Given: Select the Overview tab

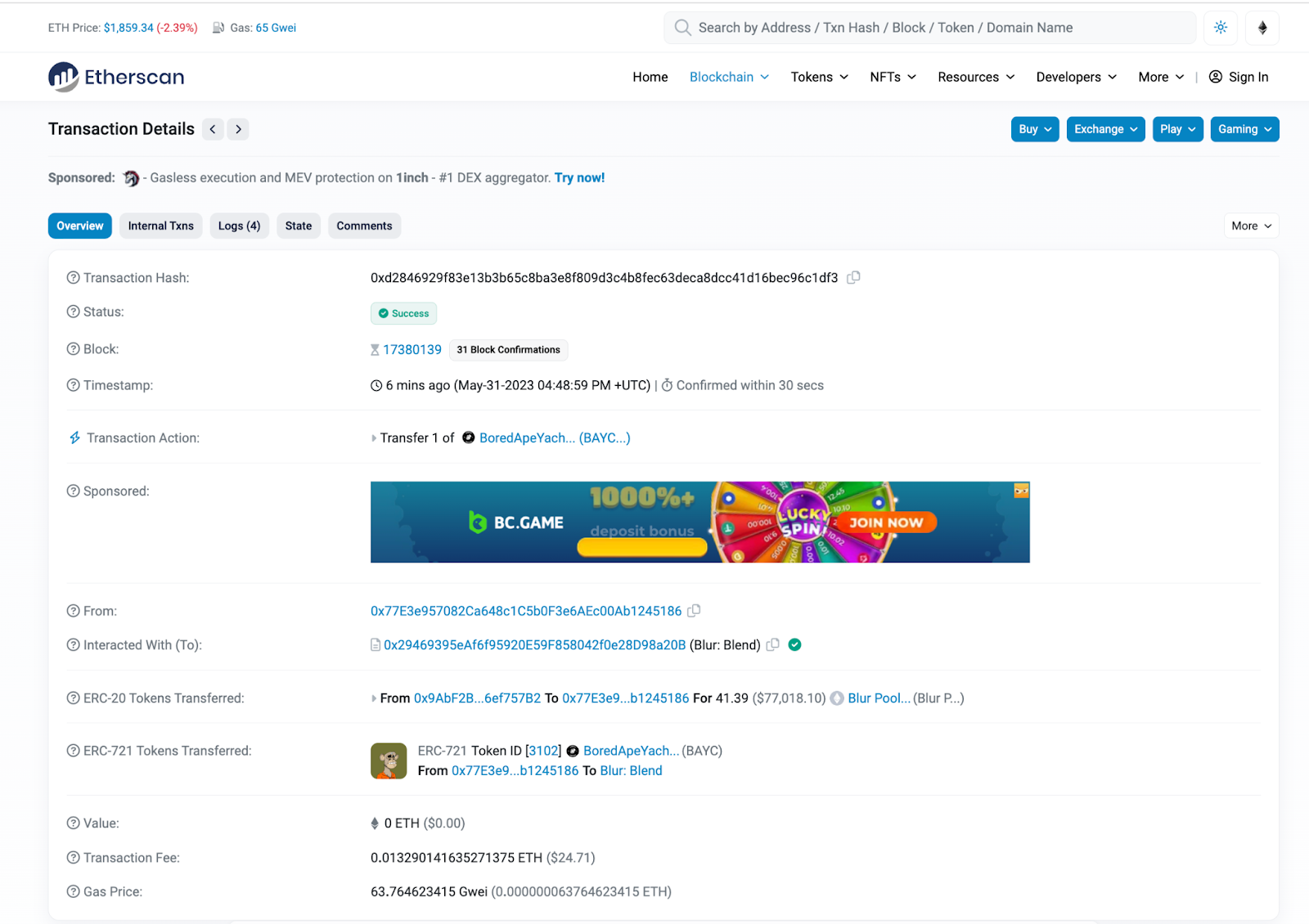Looking at the screenshot, I should pos(80,226).
